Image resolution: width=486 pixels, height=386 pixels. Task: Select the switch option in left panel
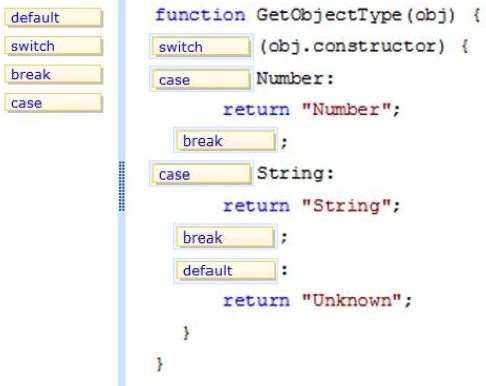click(x=54, y=46)
